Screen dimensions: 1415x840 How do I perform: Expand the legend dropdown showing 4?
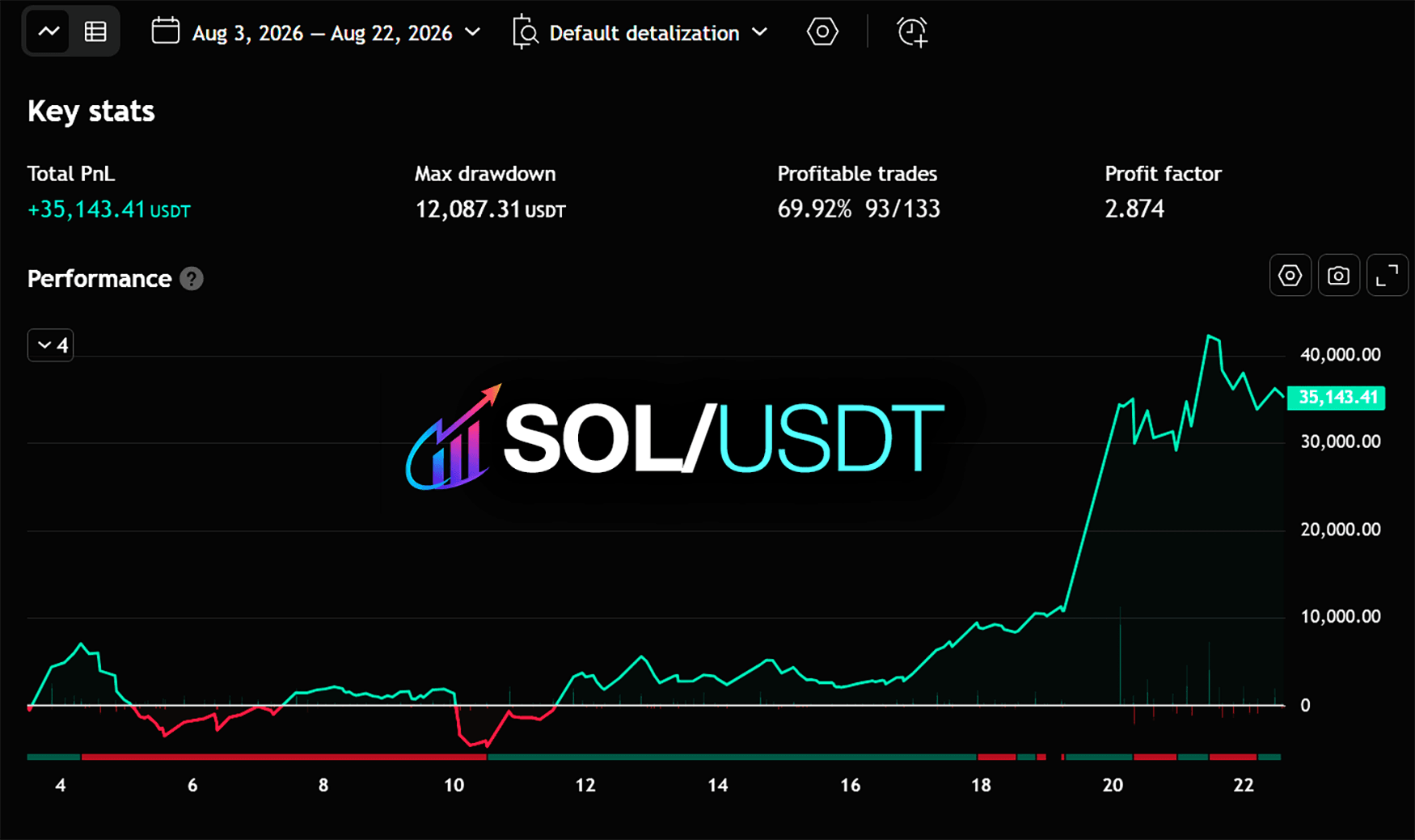[51, 345]
